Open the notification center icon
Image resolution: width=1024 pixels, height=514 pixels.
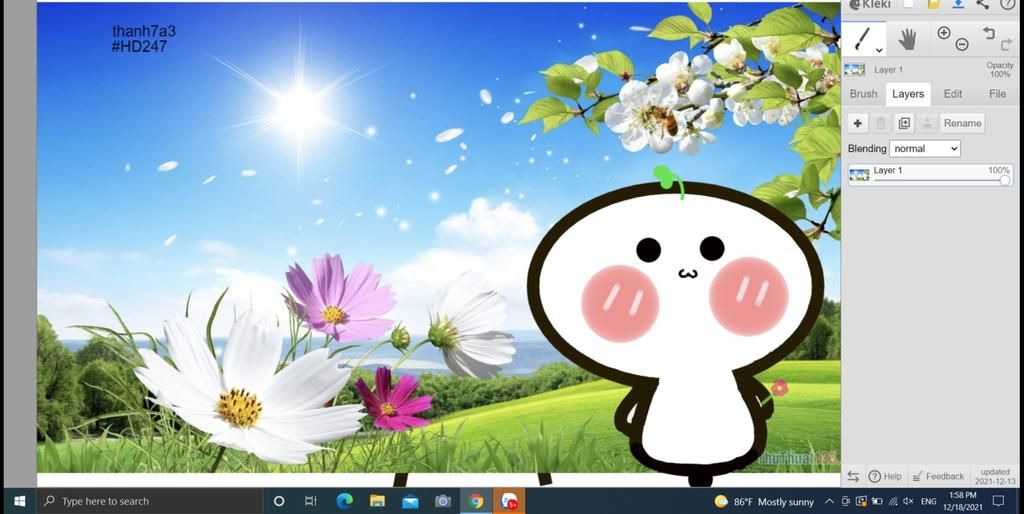pyautogui.click(x=998, y=501)
